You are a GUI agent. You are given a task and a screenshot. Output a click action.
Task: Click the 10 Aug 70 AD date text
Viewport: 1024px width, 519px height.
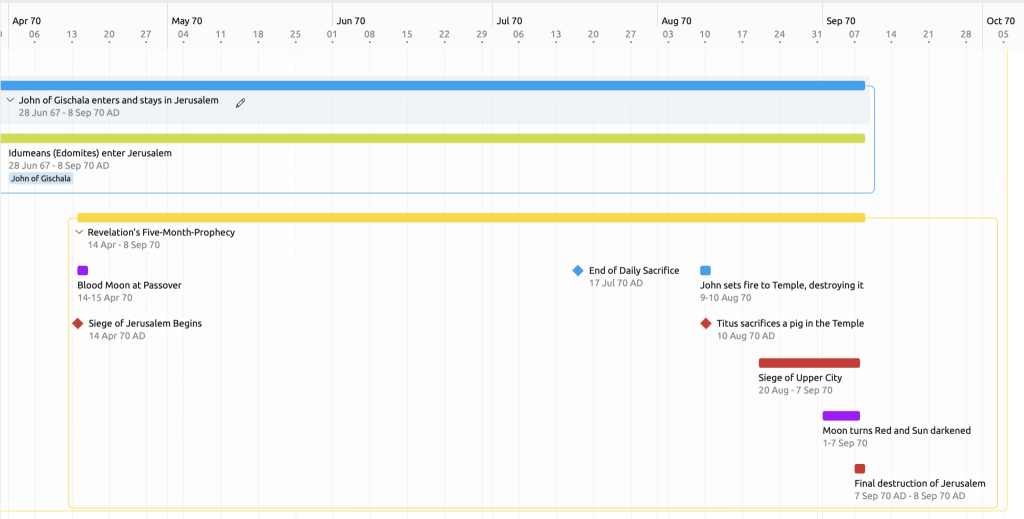[746, 336]
